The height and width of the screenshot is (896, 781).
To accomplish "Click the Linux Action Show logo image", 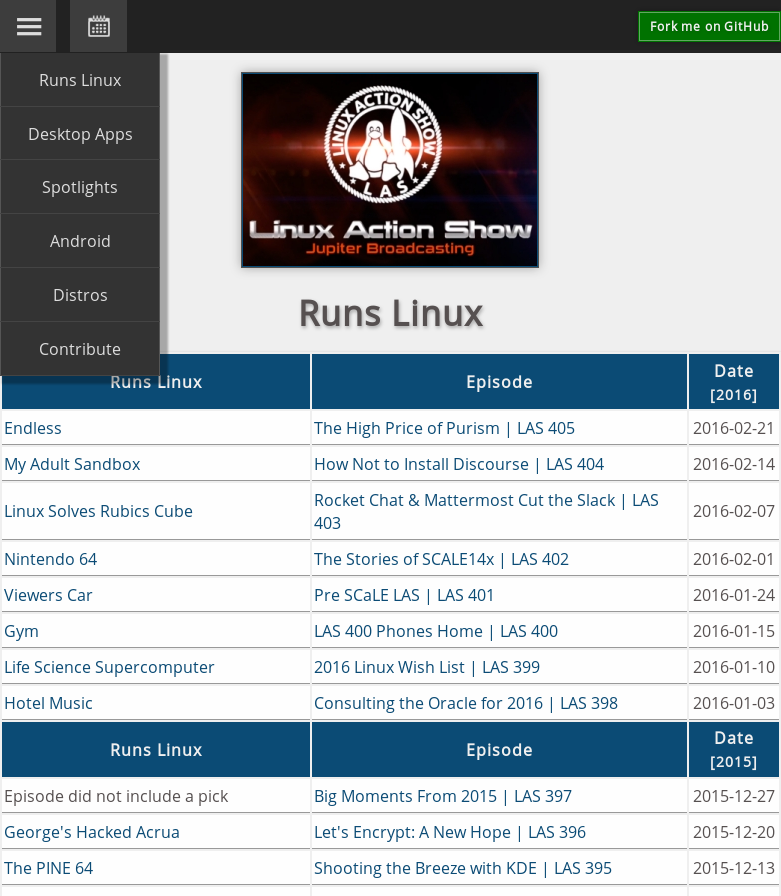I will click(390, 170).
